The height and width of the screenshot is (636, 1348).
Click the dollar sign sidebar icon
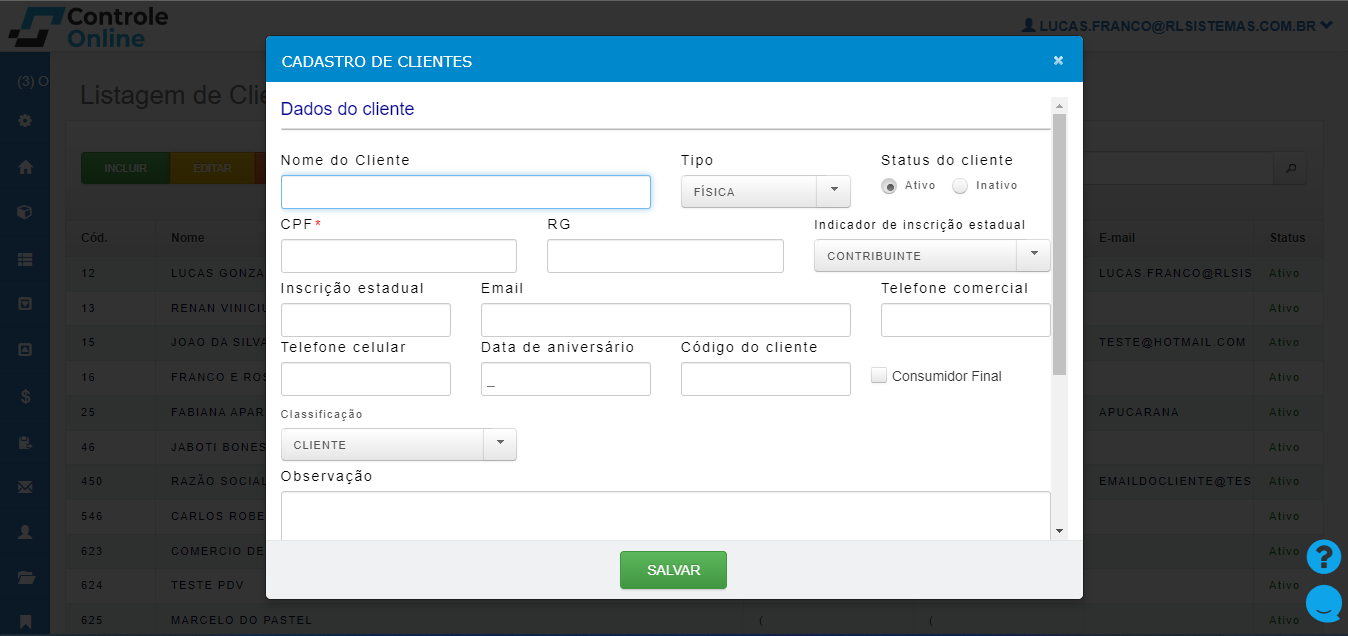(26, 396)
